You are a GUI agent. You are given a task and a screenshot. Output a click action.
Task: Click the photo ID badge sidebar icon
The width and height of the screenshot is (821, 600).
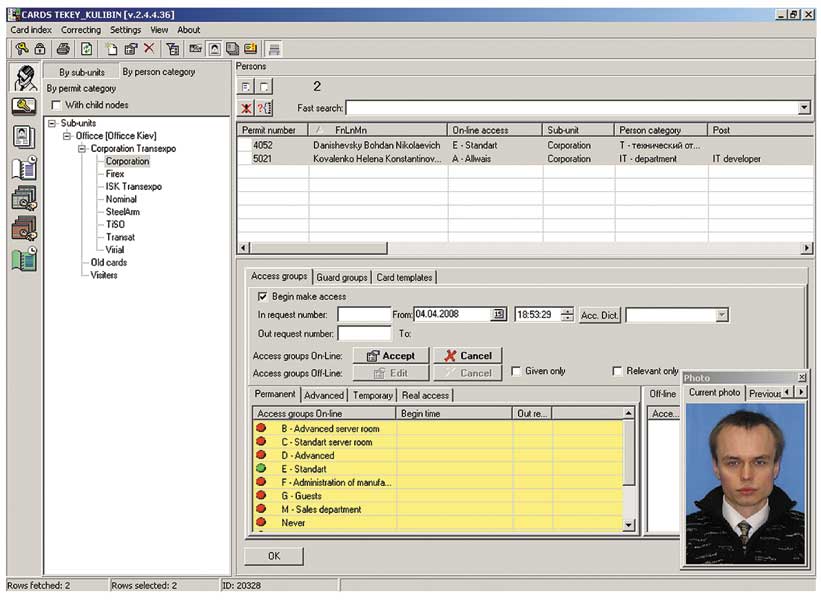[x=23, y=137]
